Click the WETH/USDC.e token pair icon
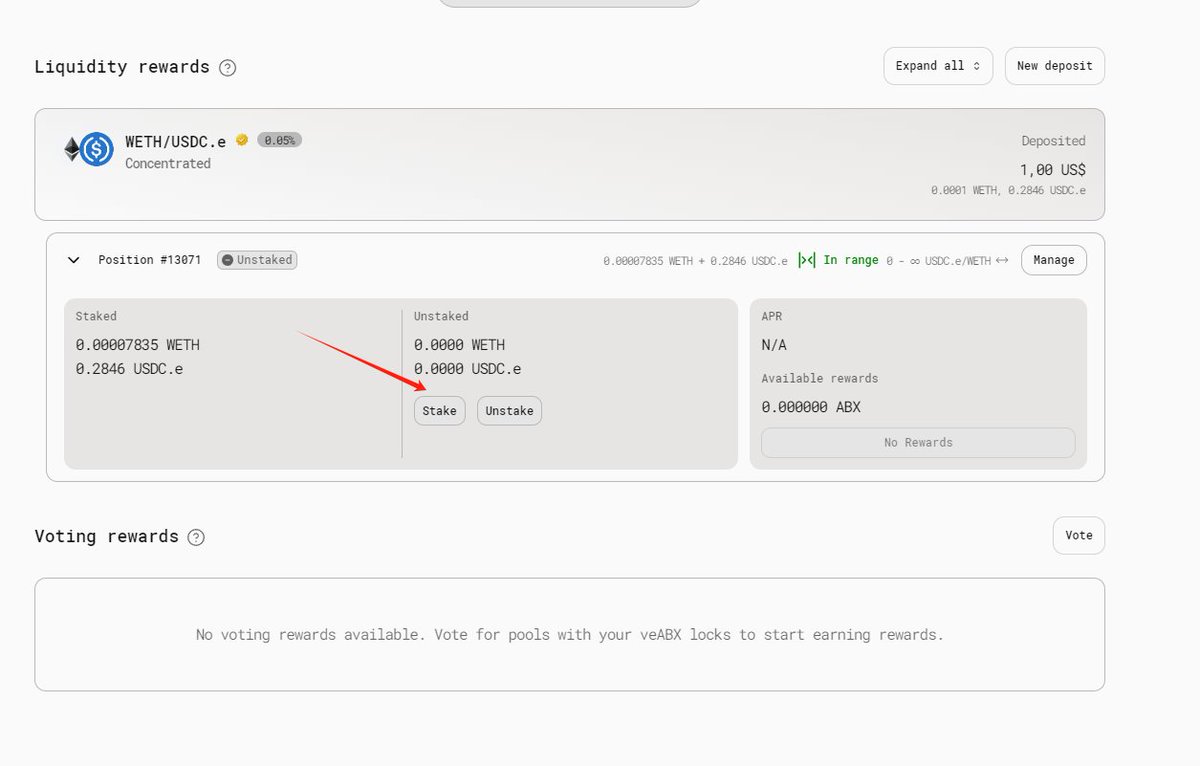This screenshot has width=1200, height=766. coord(89,150)
